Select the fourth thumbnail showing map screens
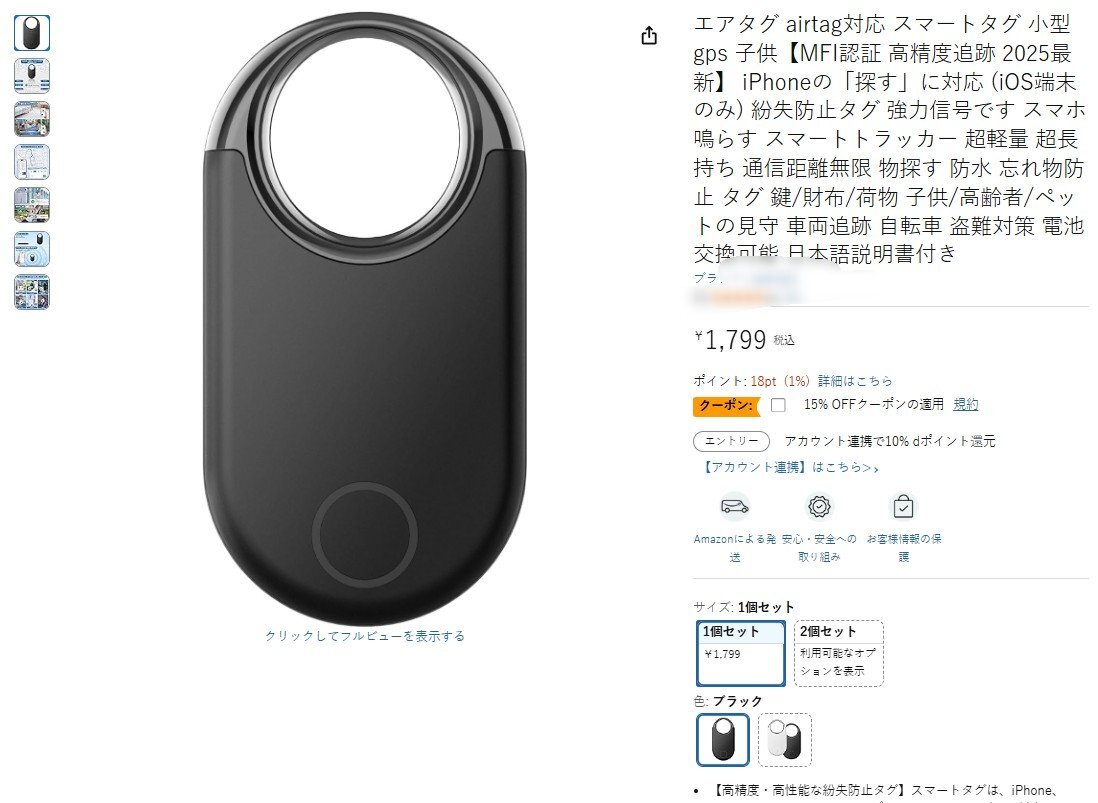1098x803 pixels. pos(32,162)
